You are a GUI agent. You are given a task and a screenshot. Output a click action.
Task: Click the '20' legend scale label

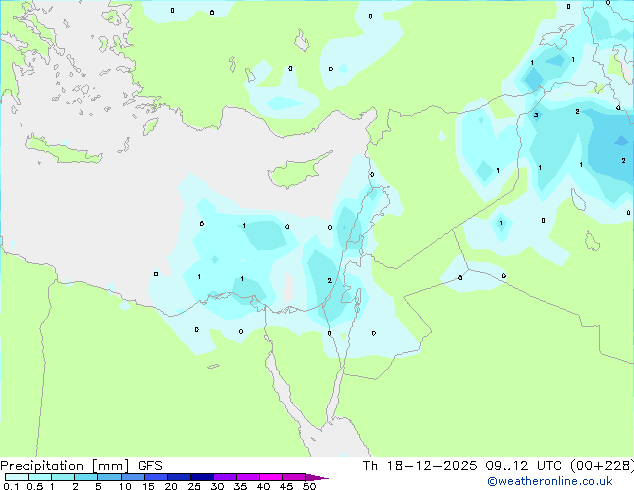(171, 486)
